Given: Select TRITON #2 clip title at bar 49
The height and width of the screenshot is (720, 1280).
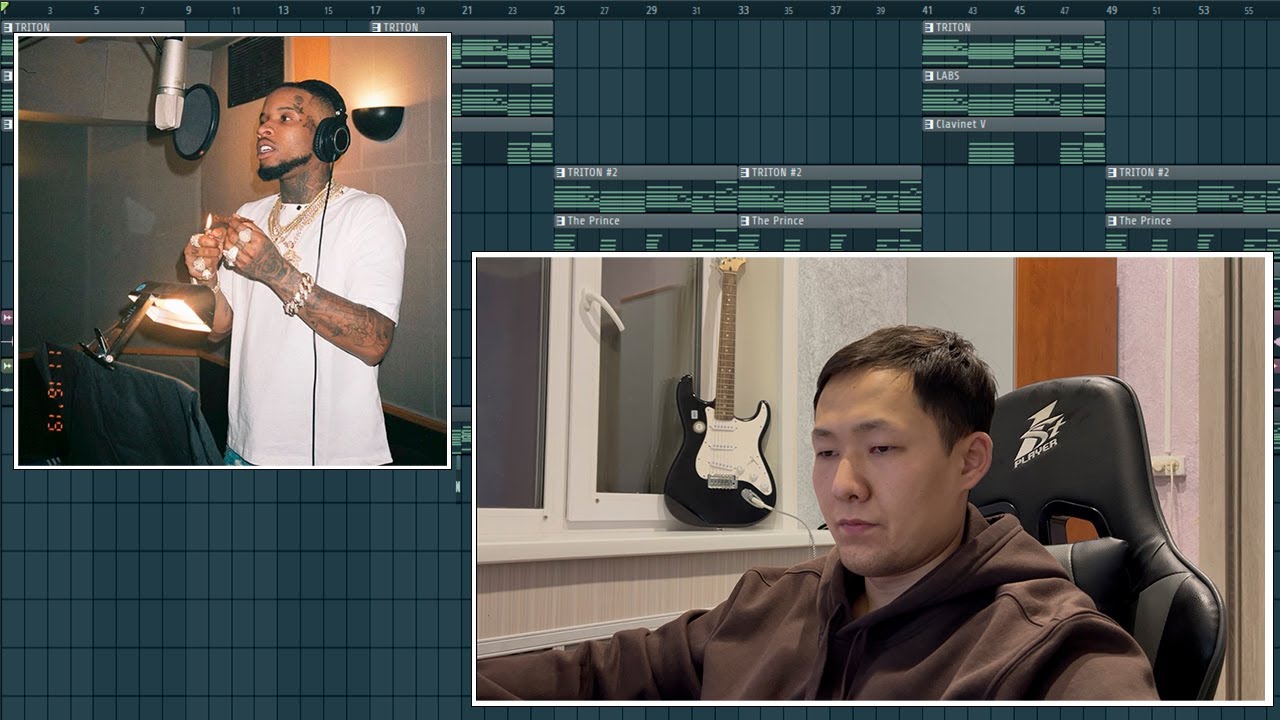Looking at the screenshot, I should tap(1145, 172).
